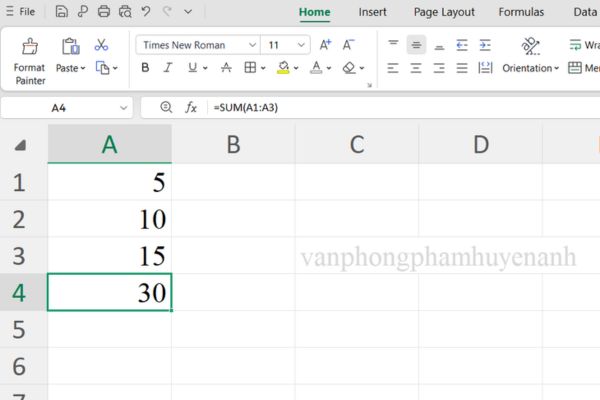Justify text alignment
Viewport: 600px width, 400px height.
[x=462, y=68]
